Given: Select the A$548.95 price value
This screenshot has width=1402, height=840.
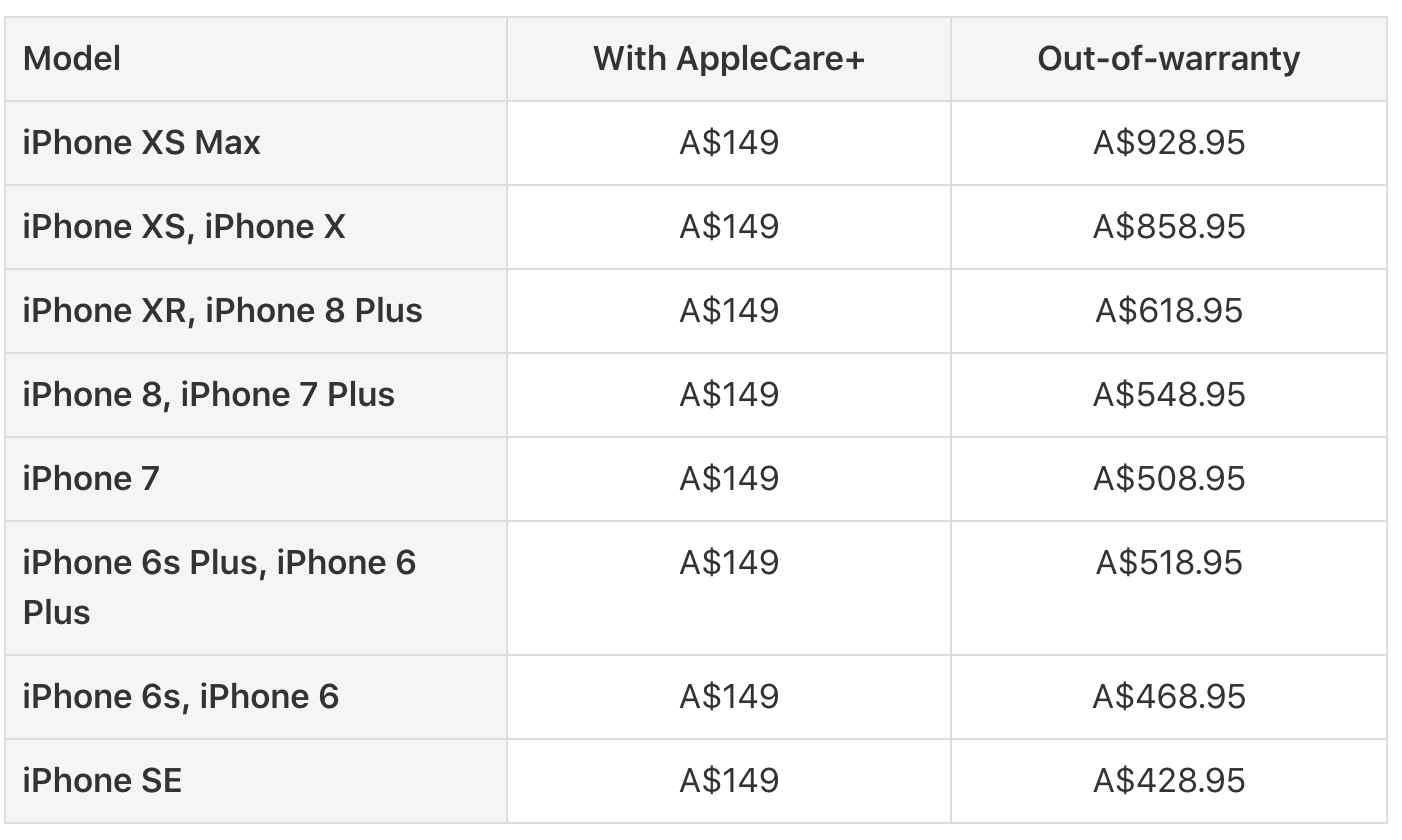Looking at the screenshot, I should (1169, 395).
